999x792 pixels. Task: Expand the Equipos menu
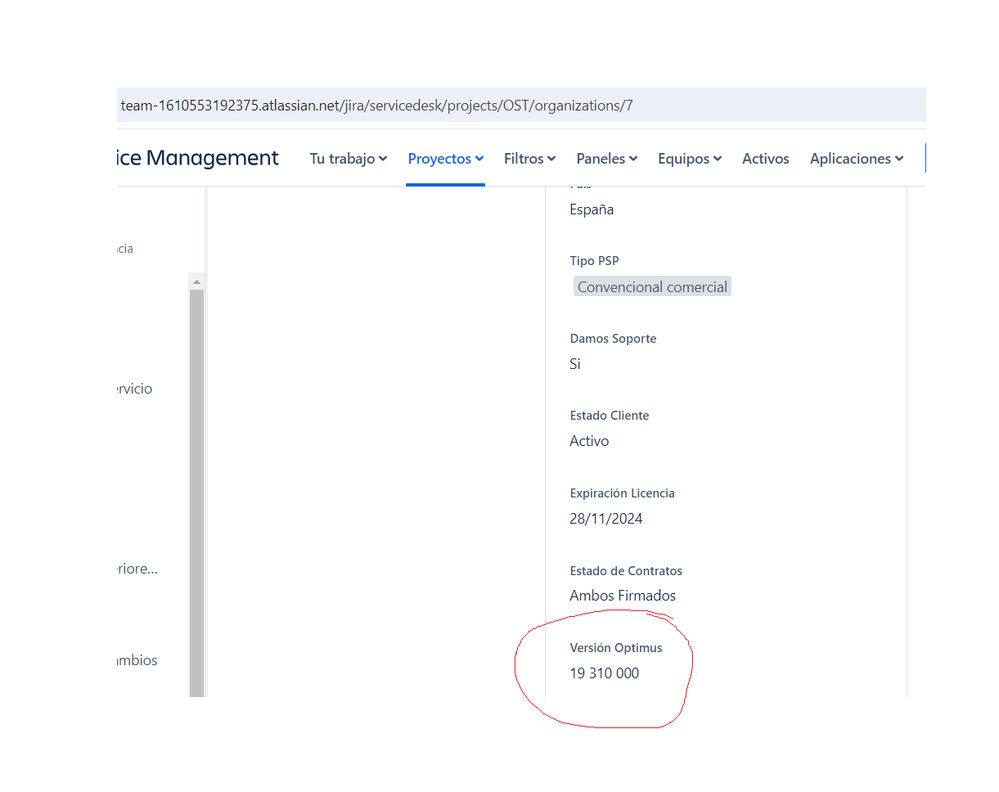(689, 159)
